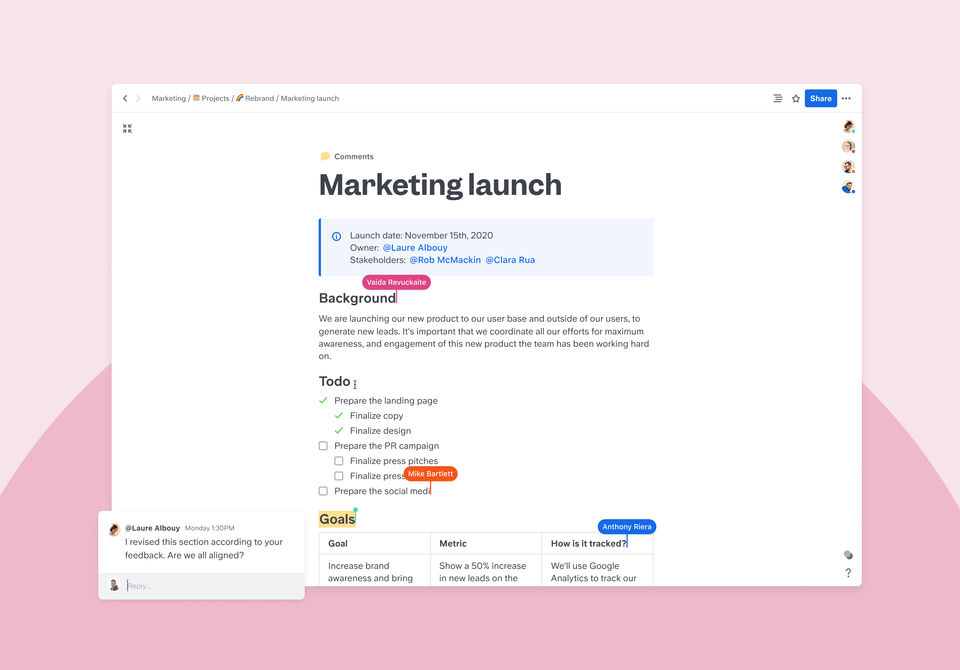Open the @Clara Rua mention
Screen dimensions: 960x670
[x=510, y=260]
